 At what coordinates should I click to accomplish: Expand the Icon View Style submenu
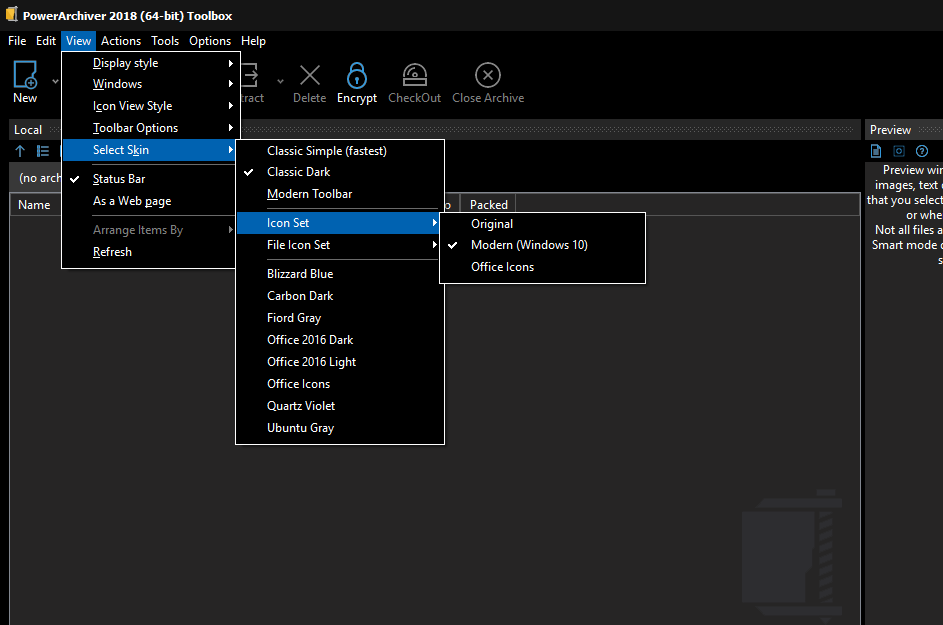click(x=151, y=106)
